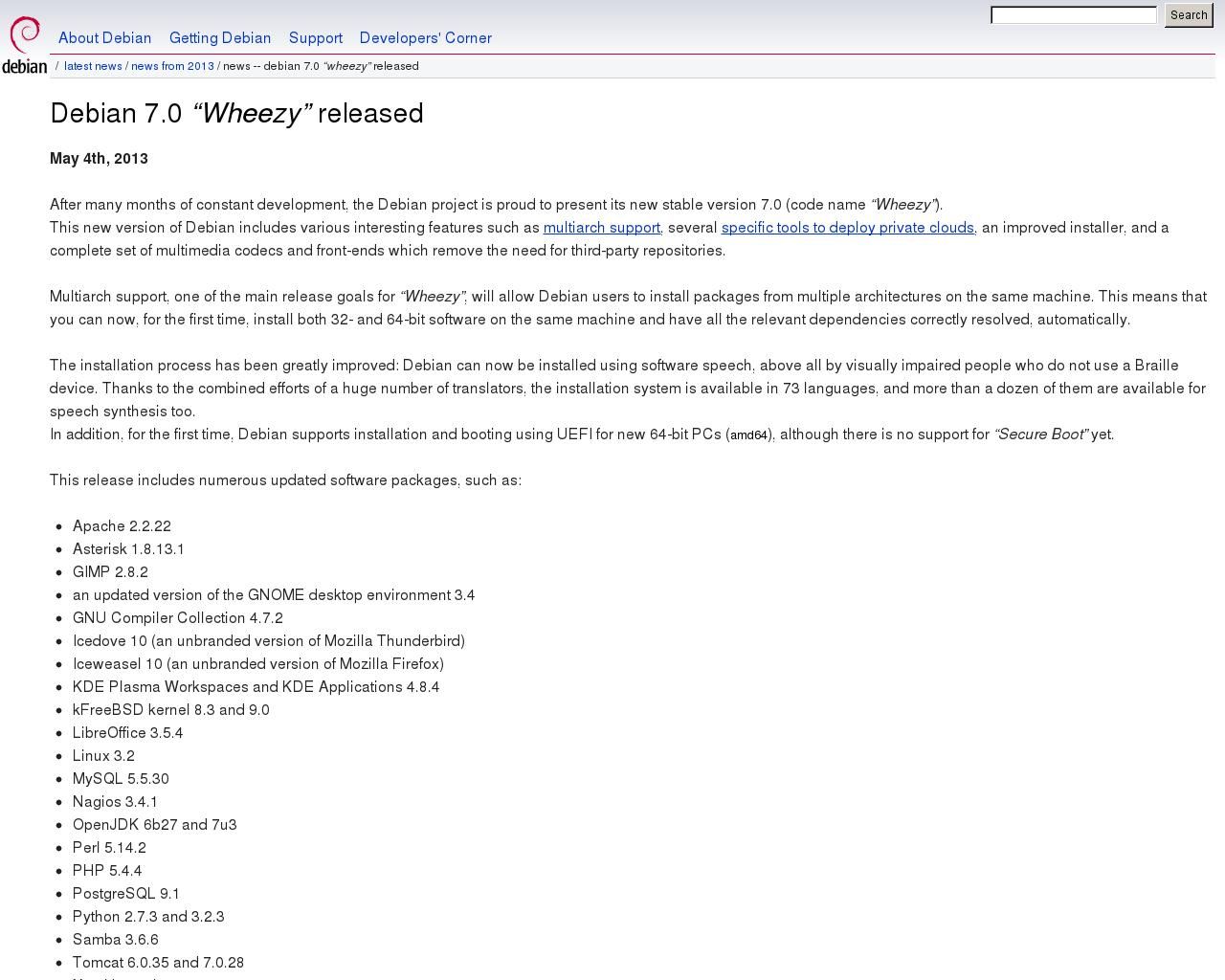Go to the Support section

click(316, 38)
